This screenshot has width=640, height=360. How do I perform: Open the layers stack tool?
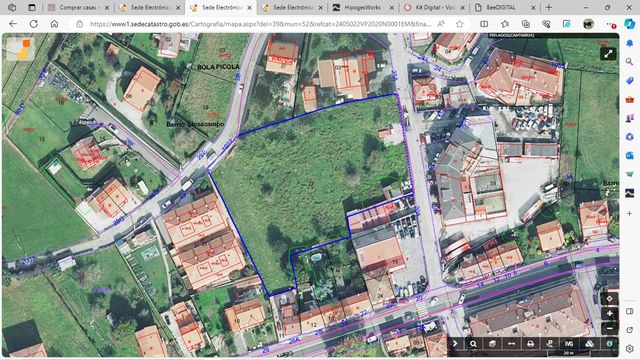click(x=589, y=344)
